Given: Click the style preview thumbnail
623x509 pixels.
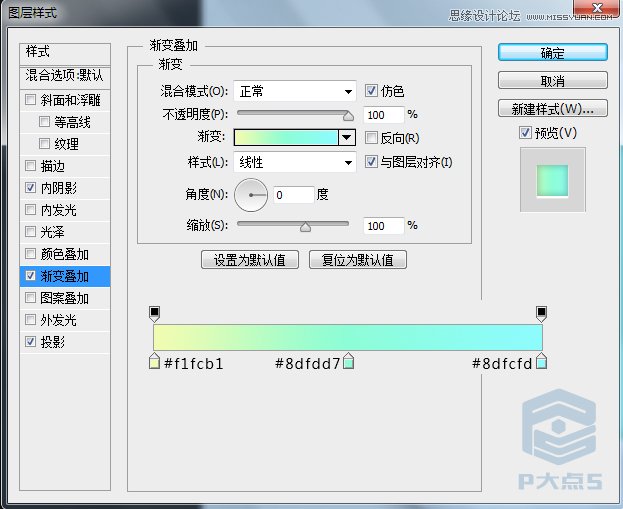Looking at the screenshot, I should coord(553,180).
